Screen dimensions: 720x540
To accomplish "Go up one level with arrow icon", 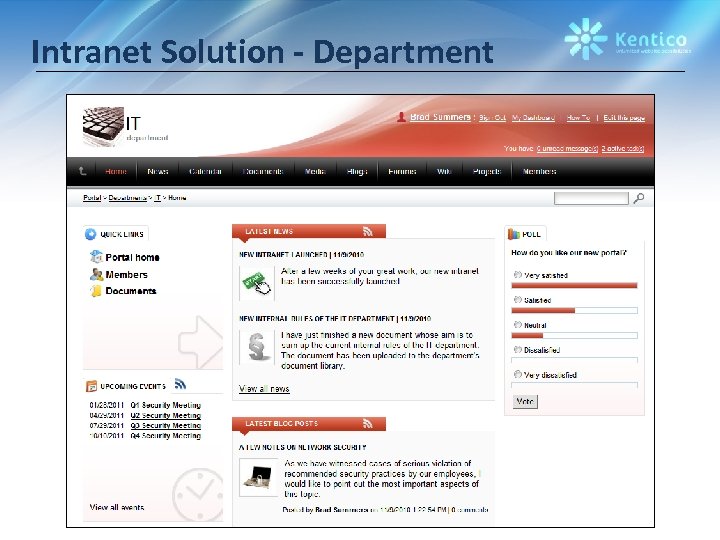I will (83, 171).
